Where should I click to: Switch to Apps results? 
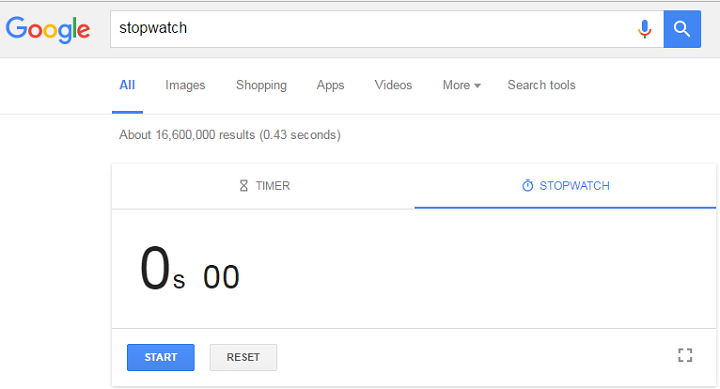pyautogui.click(x=330, y=85)
